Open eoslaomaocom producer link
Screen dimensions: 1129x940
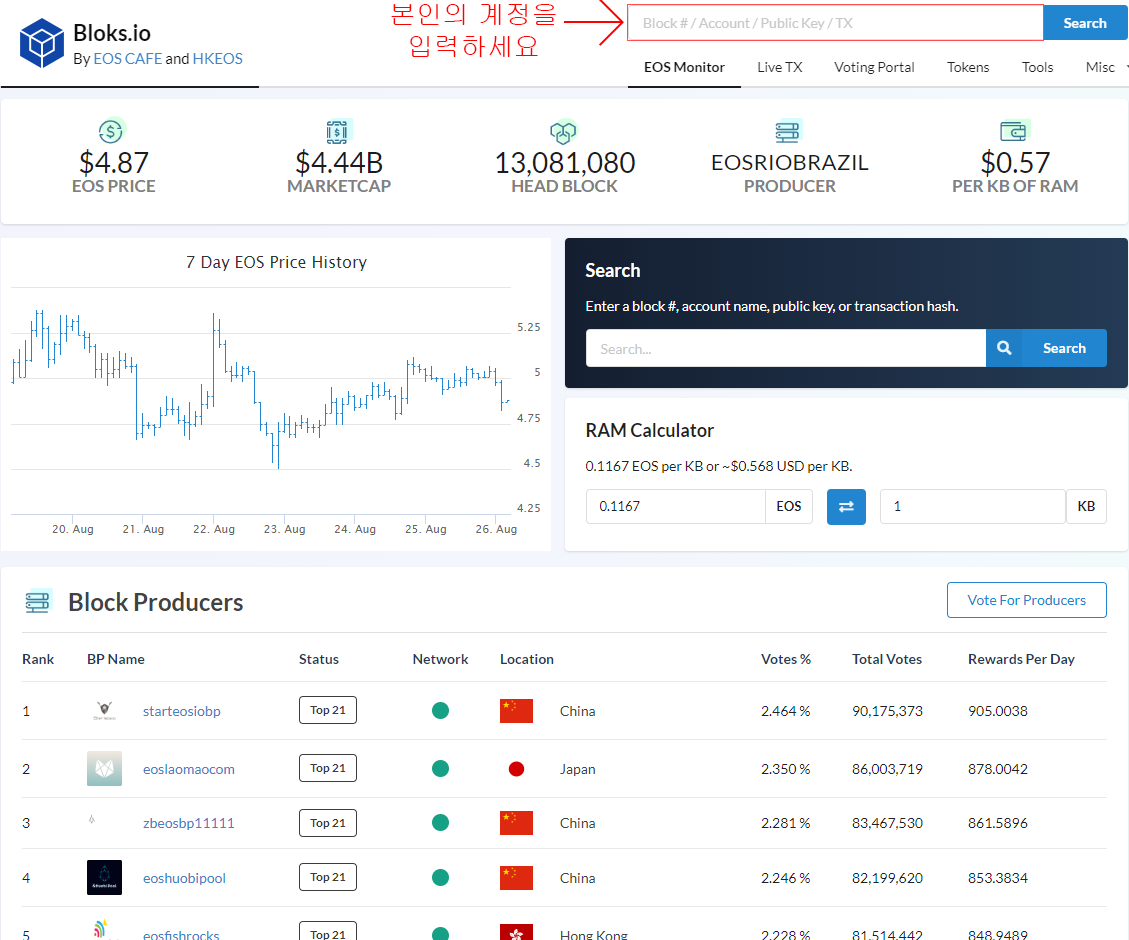coord(189,769)
